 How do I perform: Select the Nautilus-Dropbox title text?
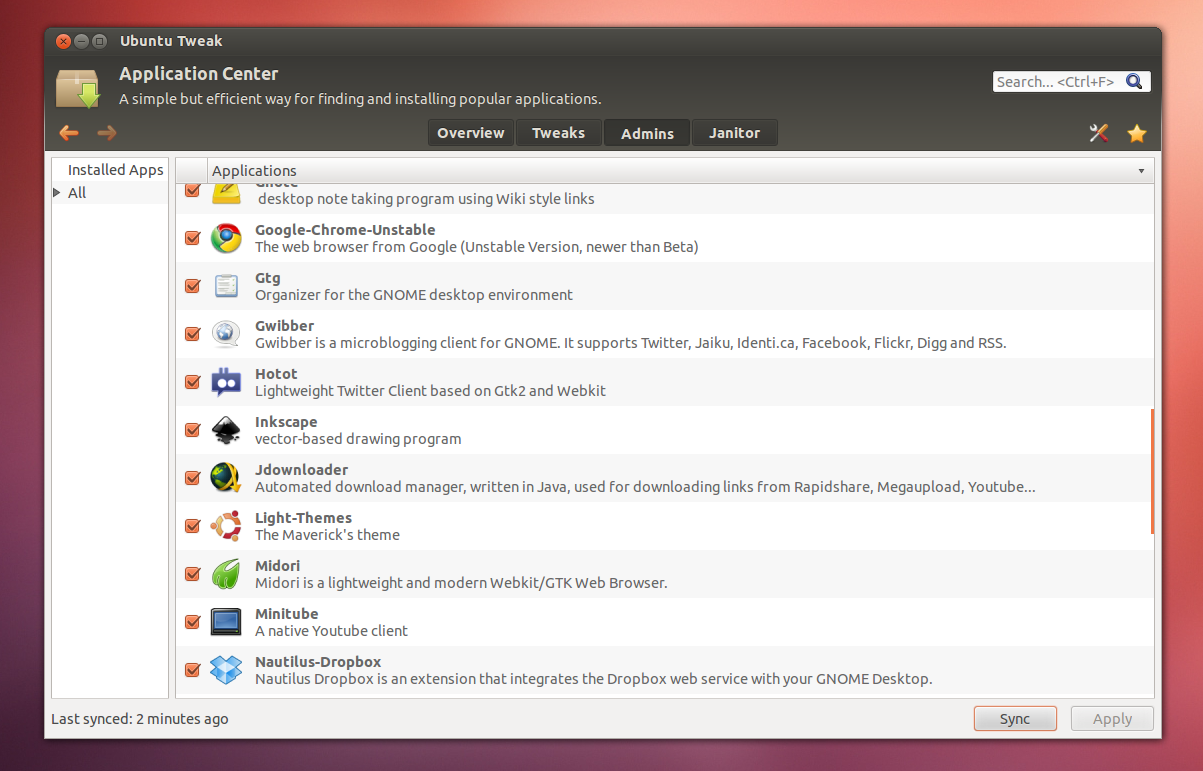pos(318,662)
